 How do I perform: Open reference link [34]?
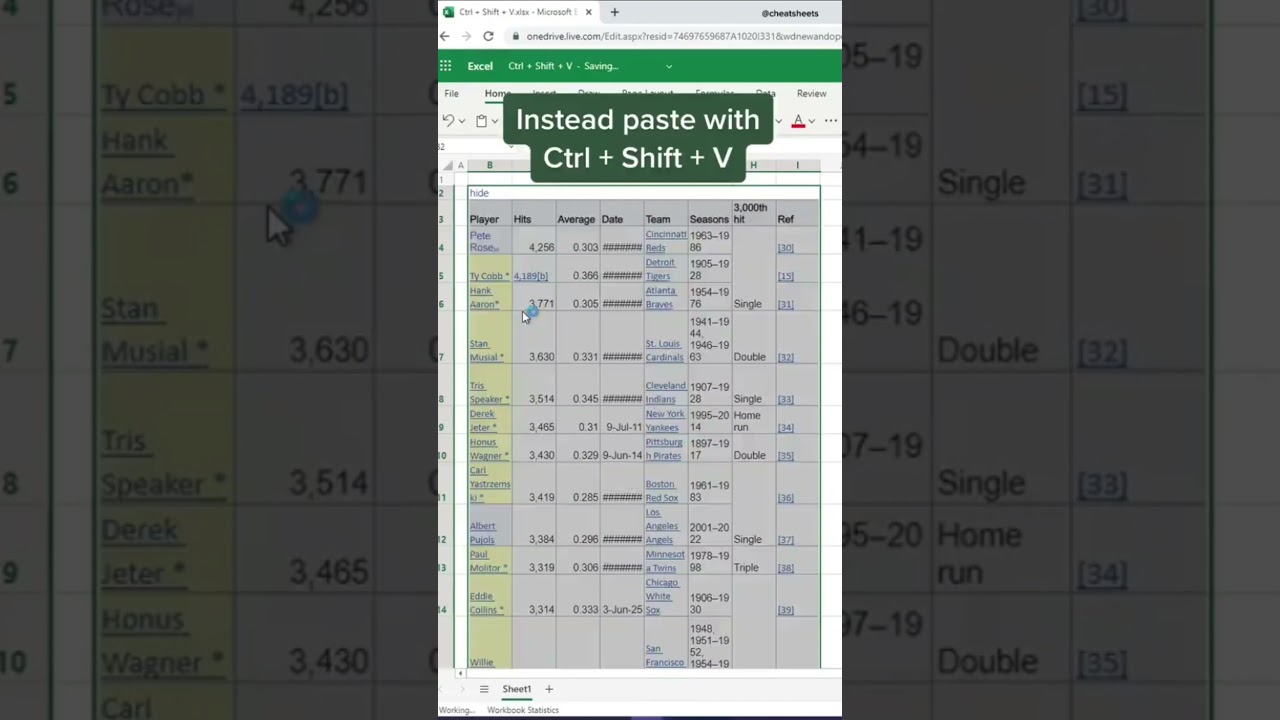pyautogui.click(x=786, y=427)
